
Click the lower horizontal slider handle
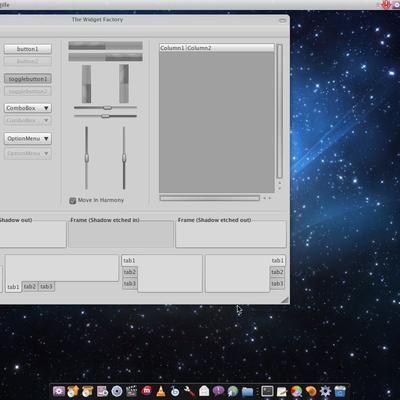click(105, 116)
